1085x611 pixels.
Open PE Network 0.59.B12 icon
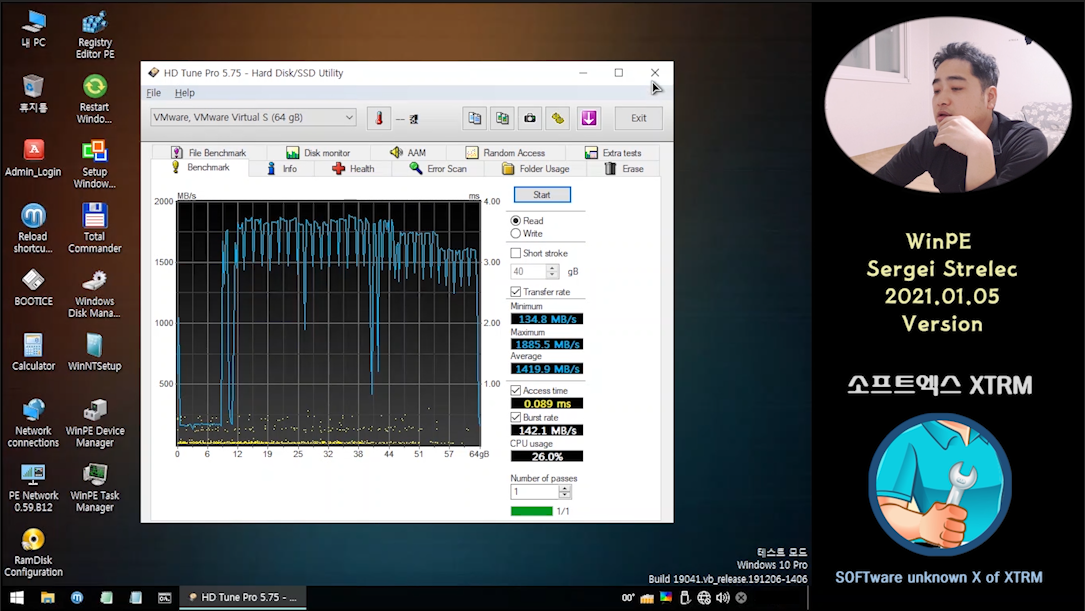click(33, 488)
